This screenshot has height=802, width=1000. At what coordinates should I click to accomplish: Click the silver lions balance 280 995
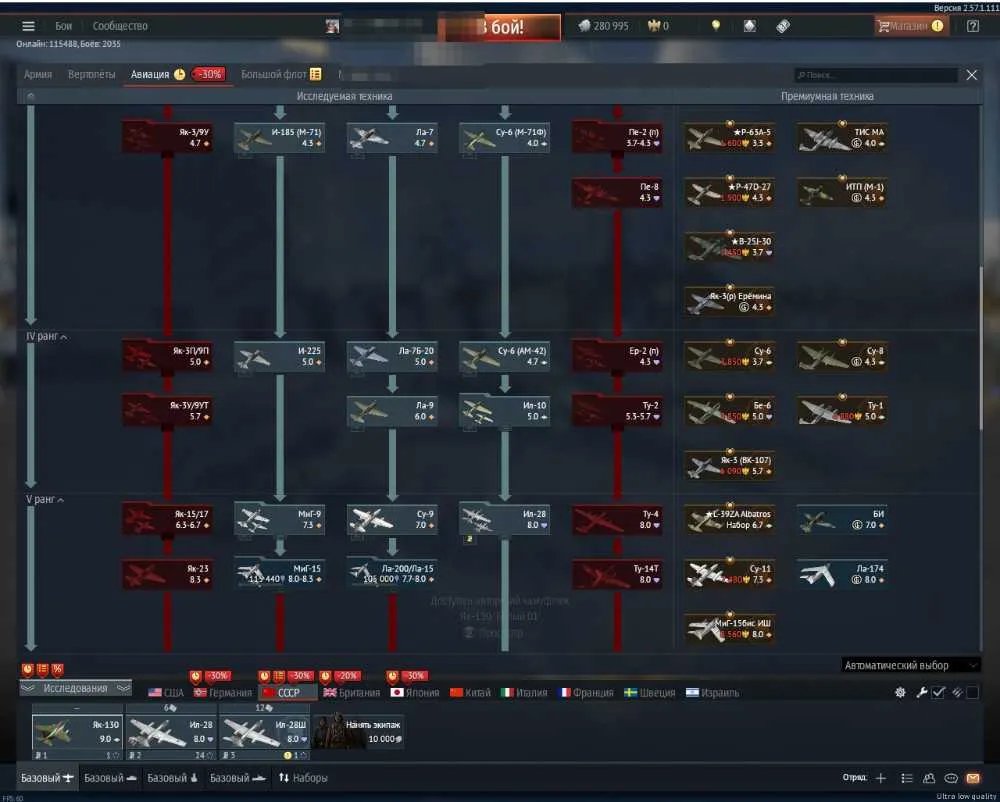point(603,26)
